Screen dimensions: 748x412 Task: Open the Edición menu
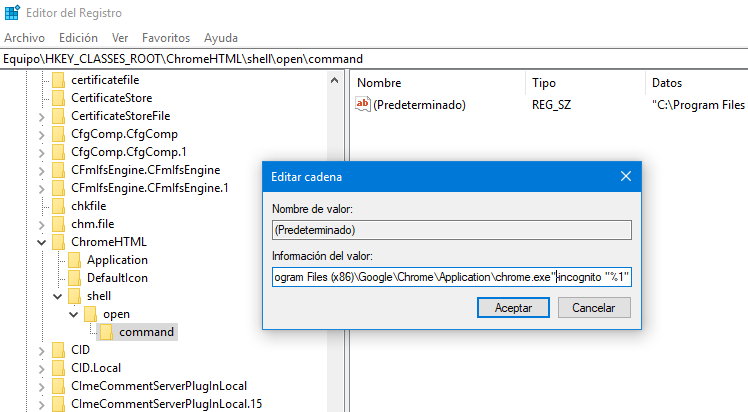(78, 37)
